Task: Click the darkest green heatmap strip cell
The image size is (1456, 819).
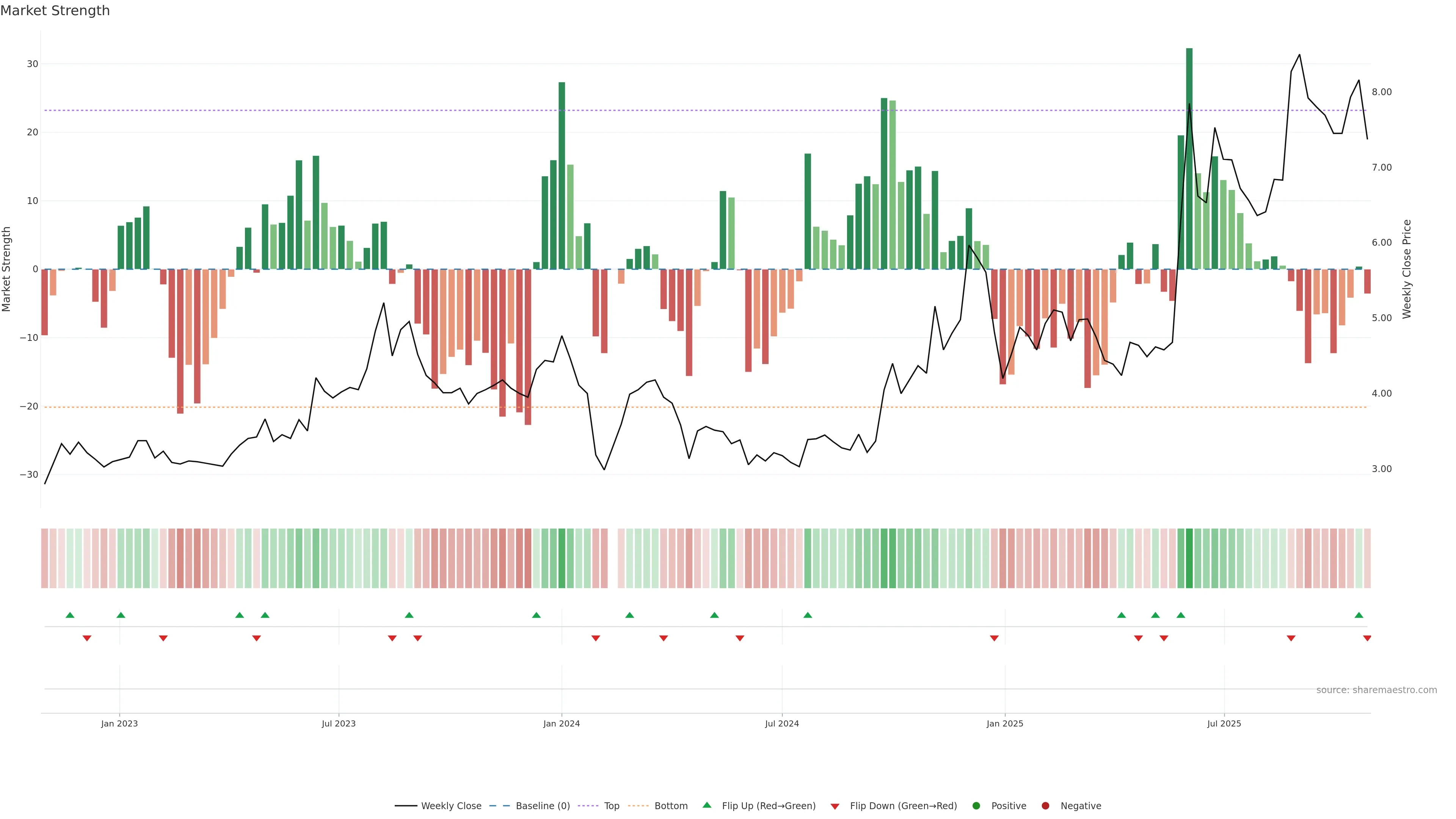Action: coord(1189,558)
